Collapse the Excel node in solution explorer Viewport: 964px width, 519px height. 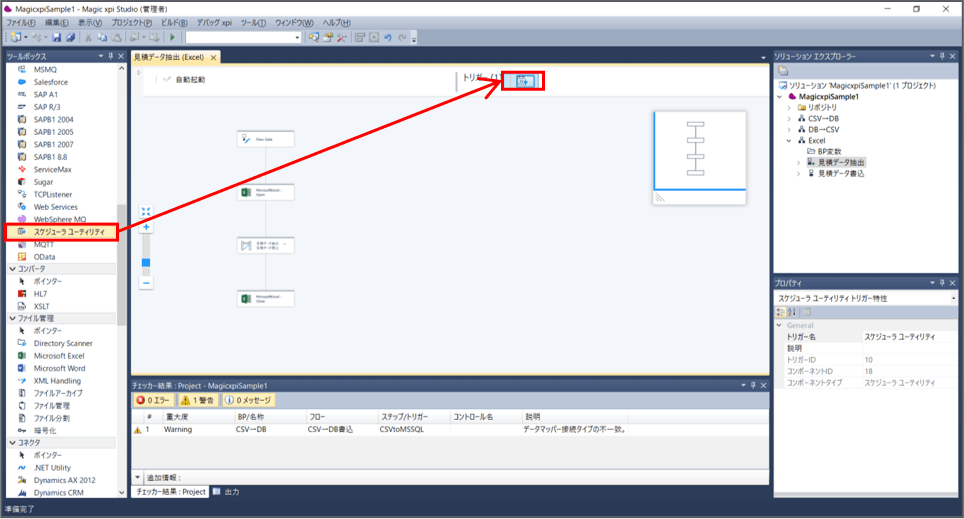pos(789,140)
